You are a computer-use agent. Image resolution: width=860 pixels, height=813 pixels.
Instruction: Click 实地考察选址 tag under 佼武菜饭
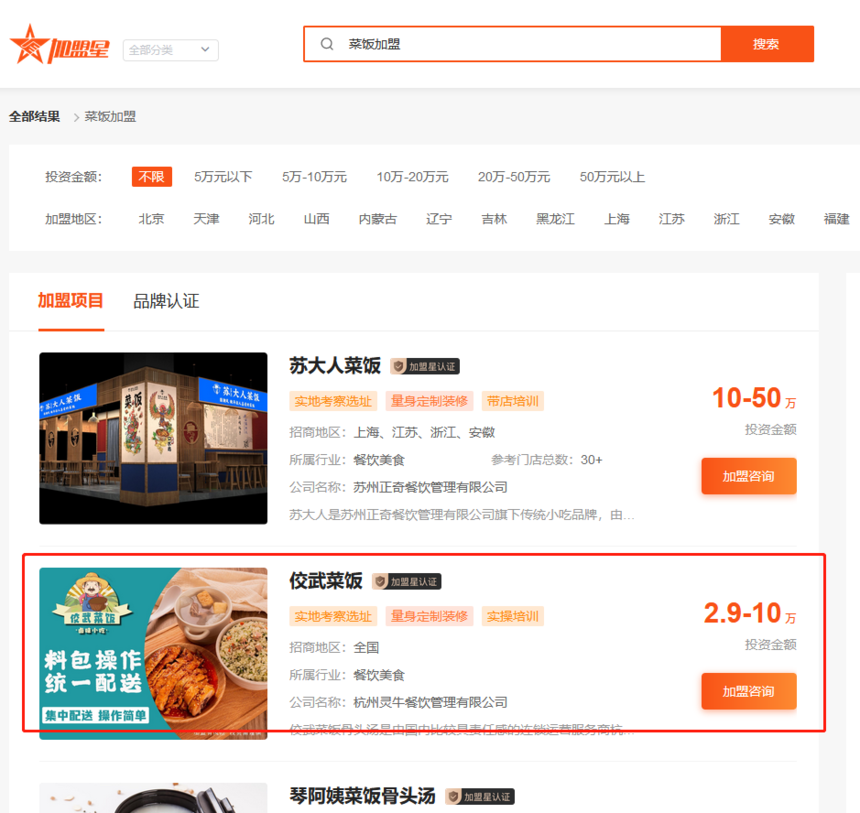pos(333,617)
